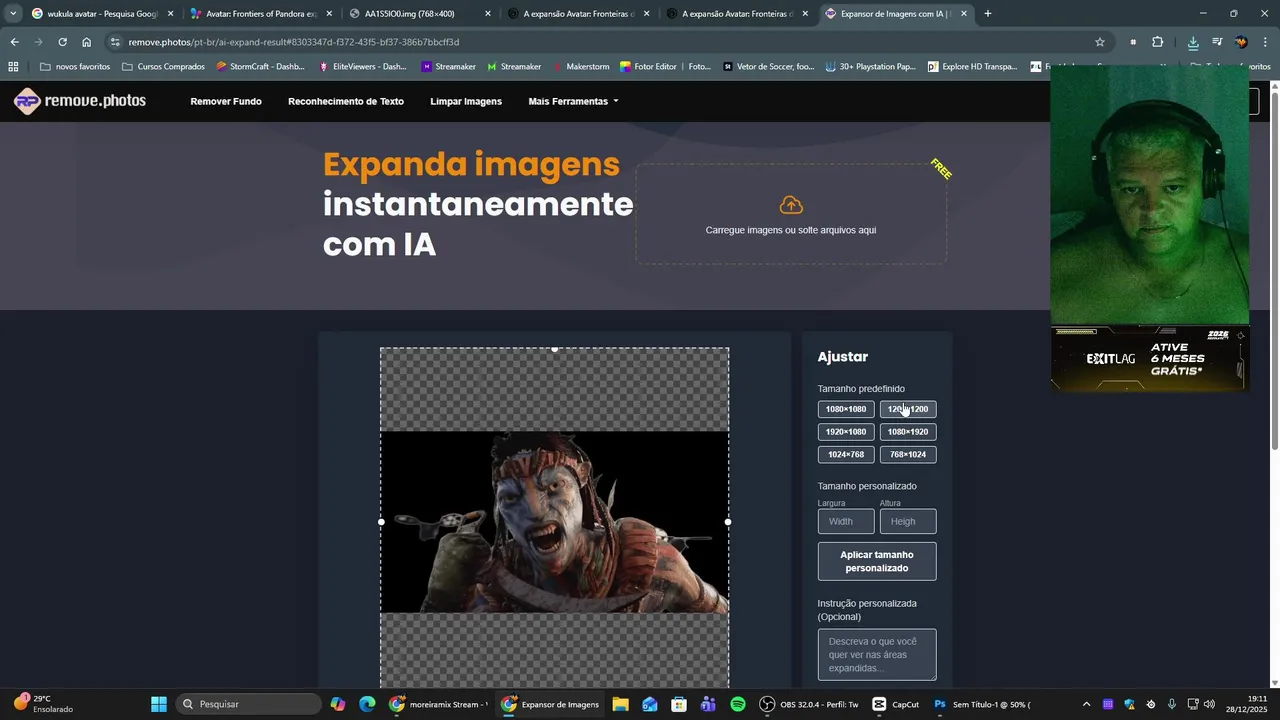
Task: Open Microsoft Edge from the taskbar
Action: (367, 704)
